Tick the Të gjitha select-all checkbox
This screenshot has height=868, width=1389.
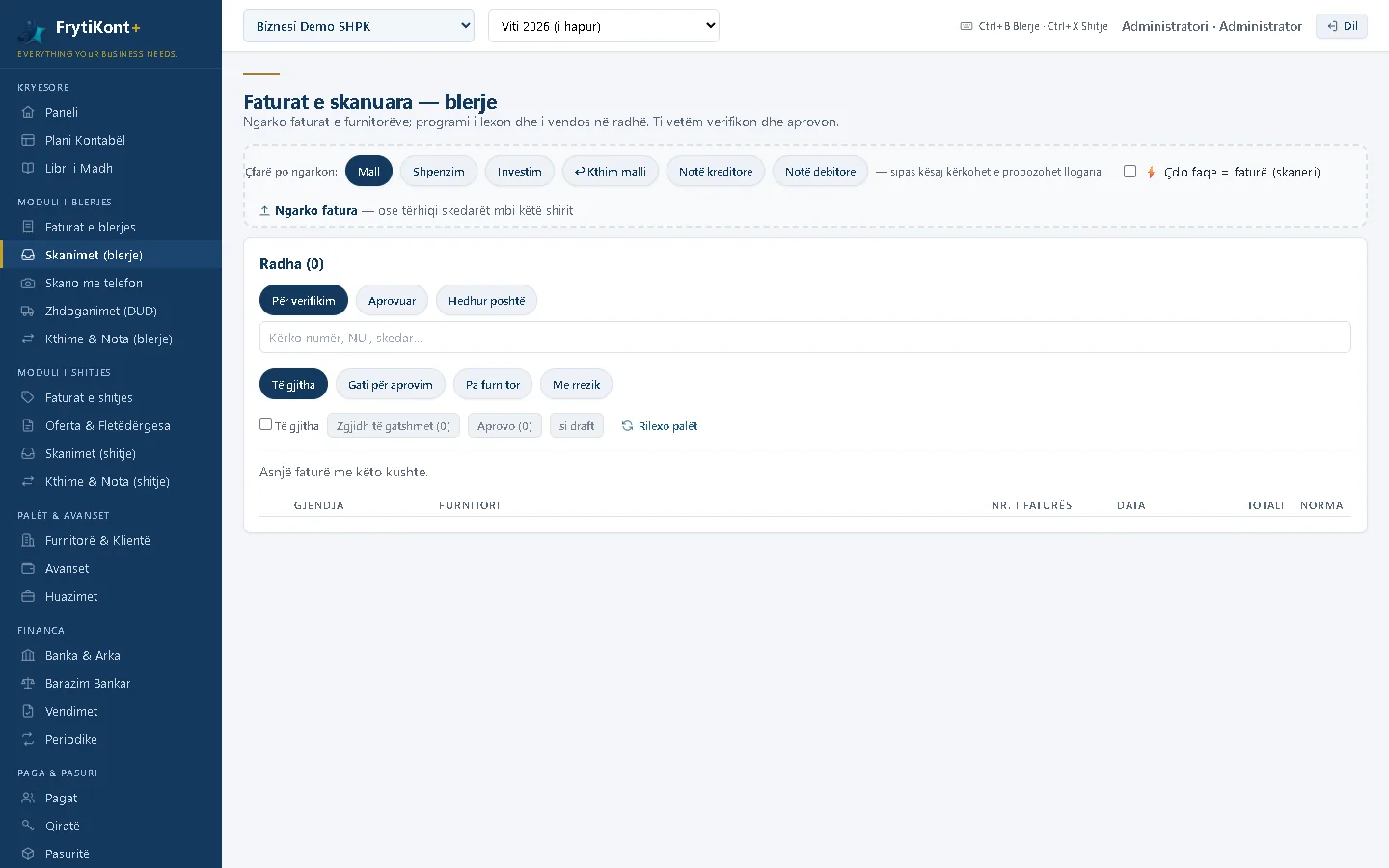point(265,424)
